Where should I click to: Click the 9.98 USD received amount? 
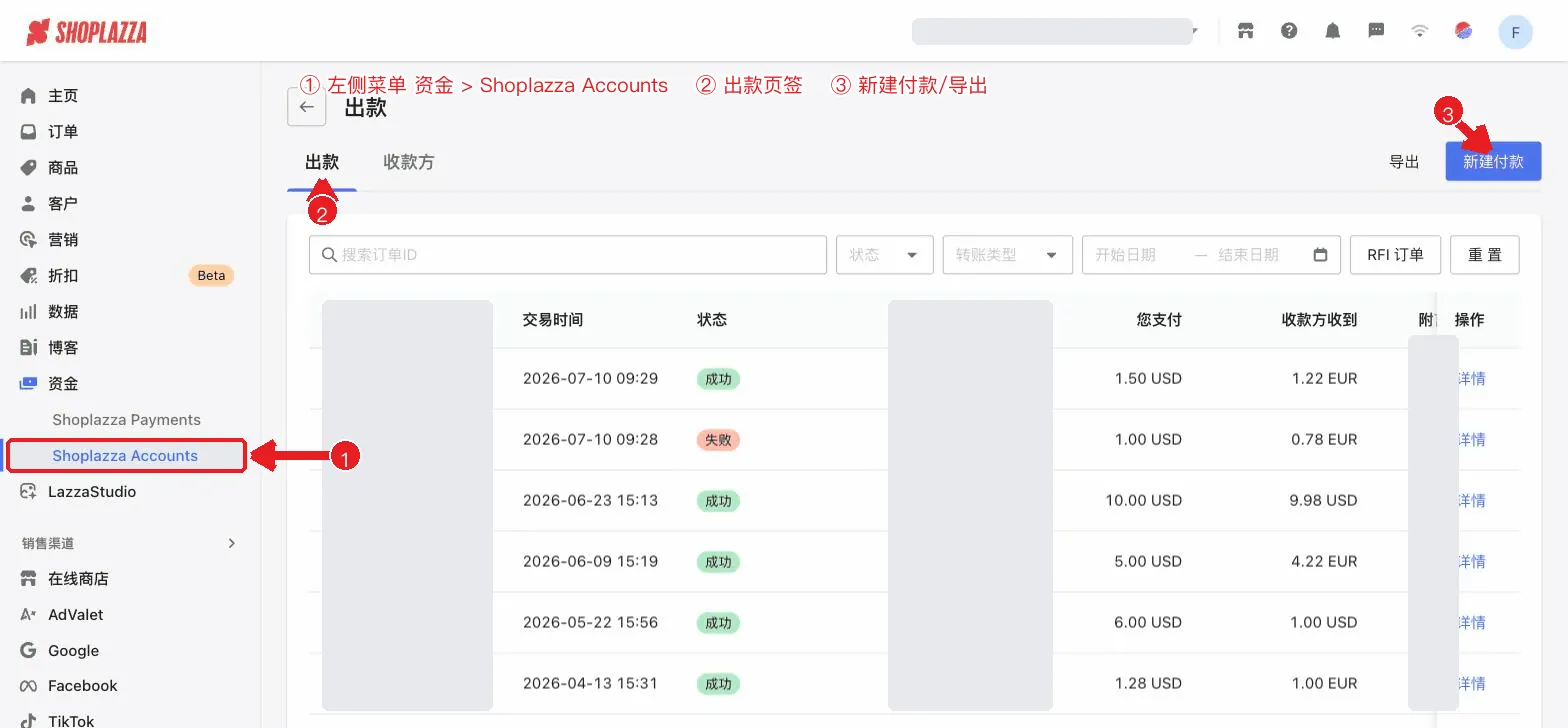pos(1323,501)
